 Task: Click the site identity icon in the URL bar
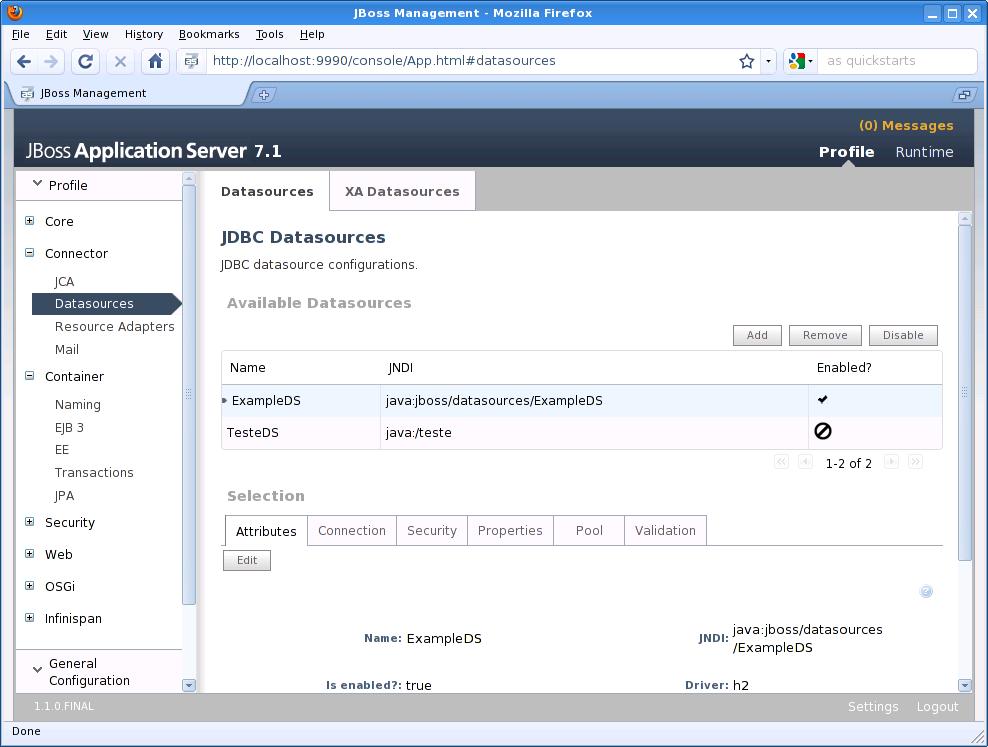point(192,61)
